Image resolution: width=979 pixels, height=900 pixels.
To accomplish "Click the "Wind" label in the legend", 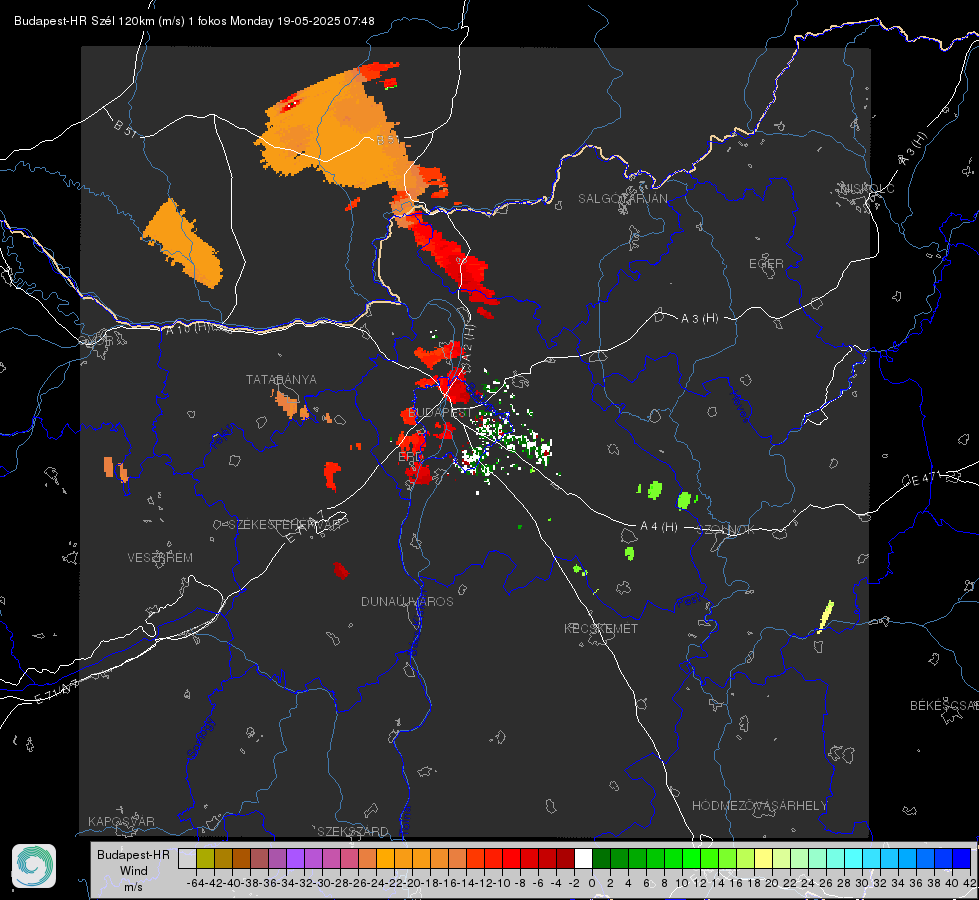I will 134,871.
